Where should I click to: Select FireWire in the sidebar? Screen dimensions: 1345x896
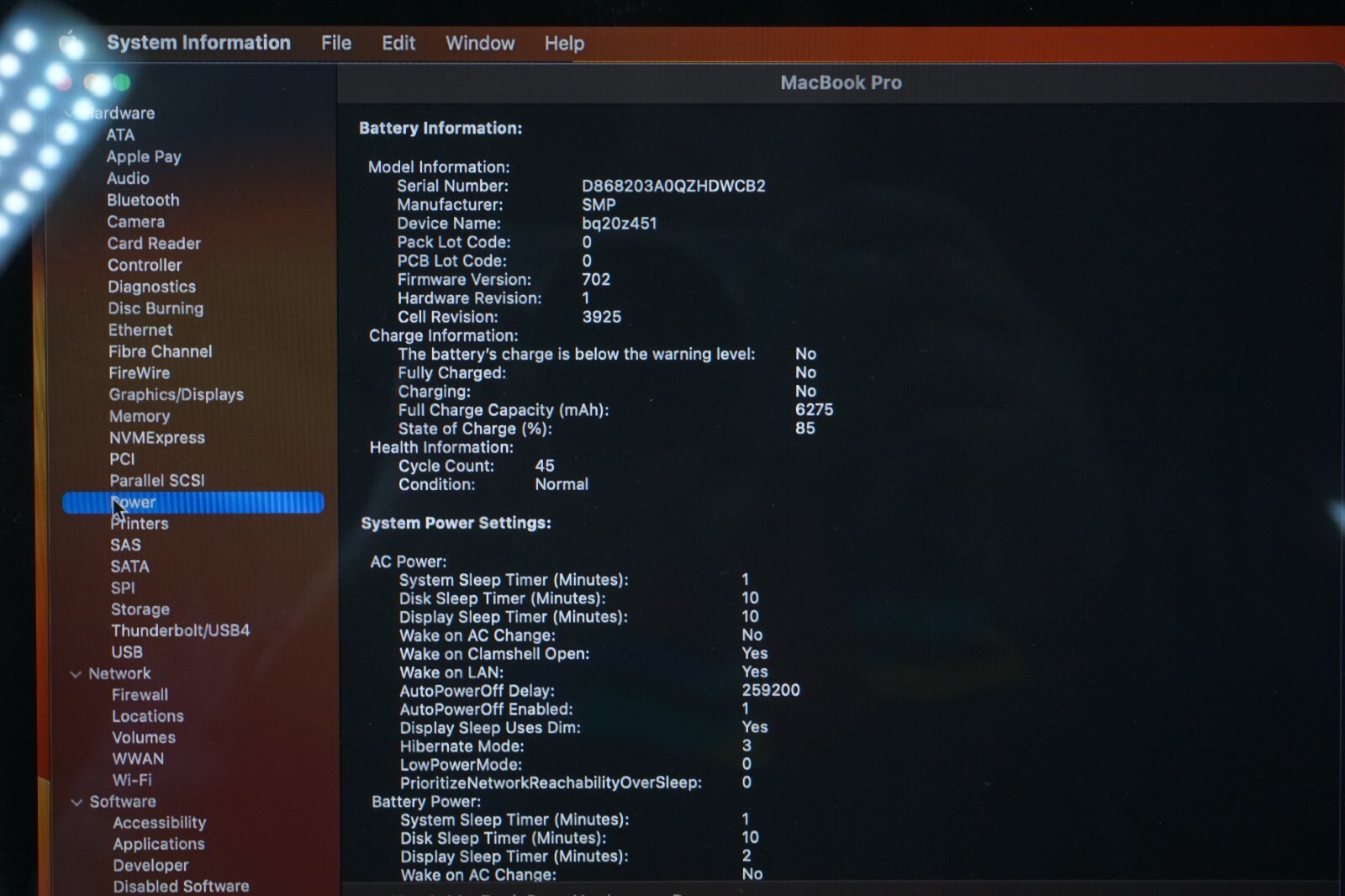139,372
